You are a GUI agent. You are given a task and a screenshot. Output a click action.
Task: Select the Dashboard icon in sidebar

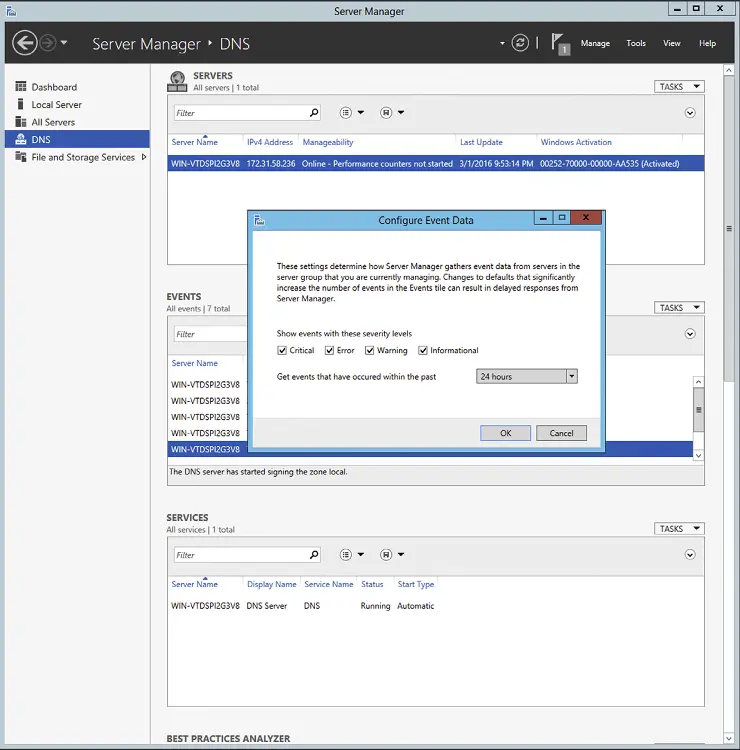pos(21,87)
